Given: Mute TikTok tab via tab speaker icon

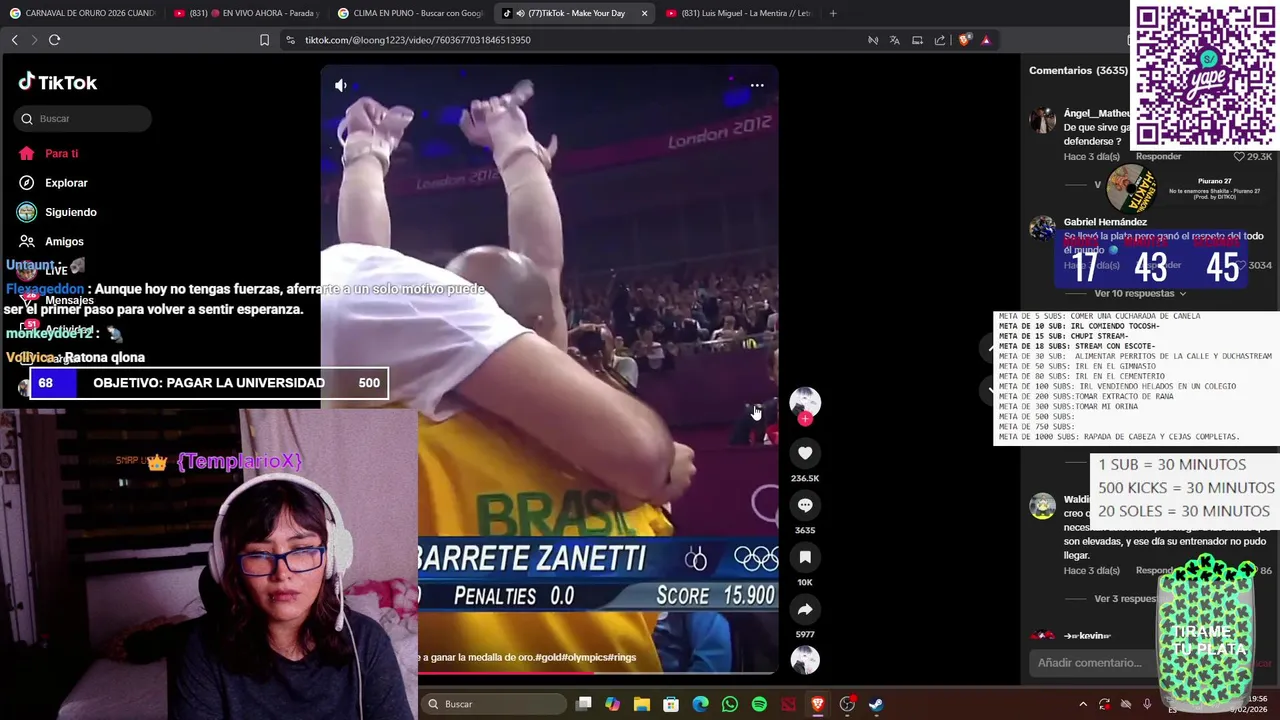Looking at the screenshot, I should tap(520, 13).
